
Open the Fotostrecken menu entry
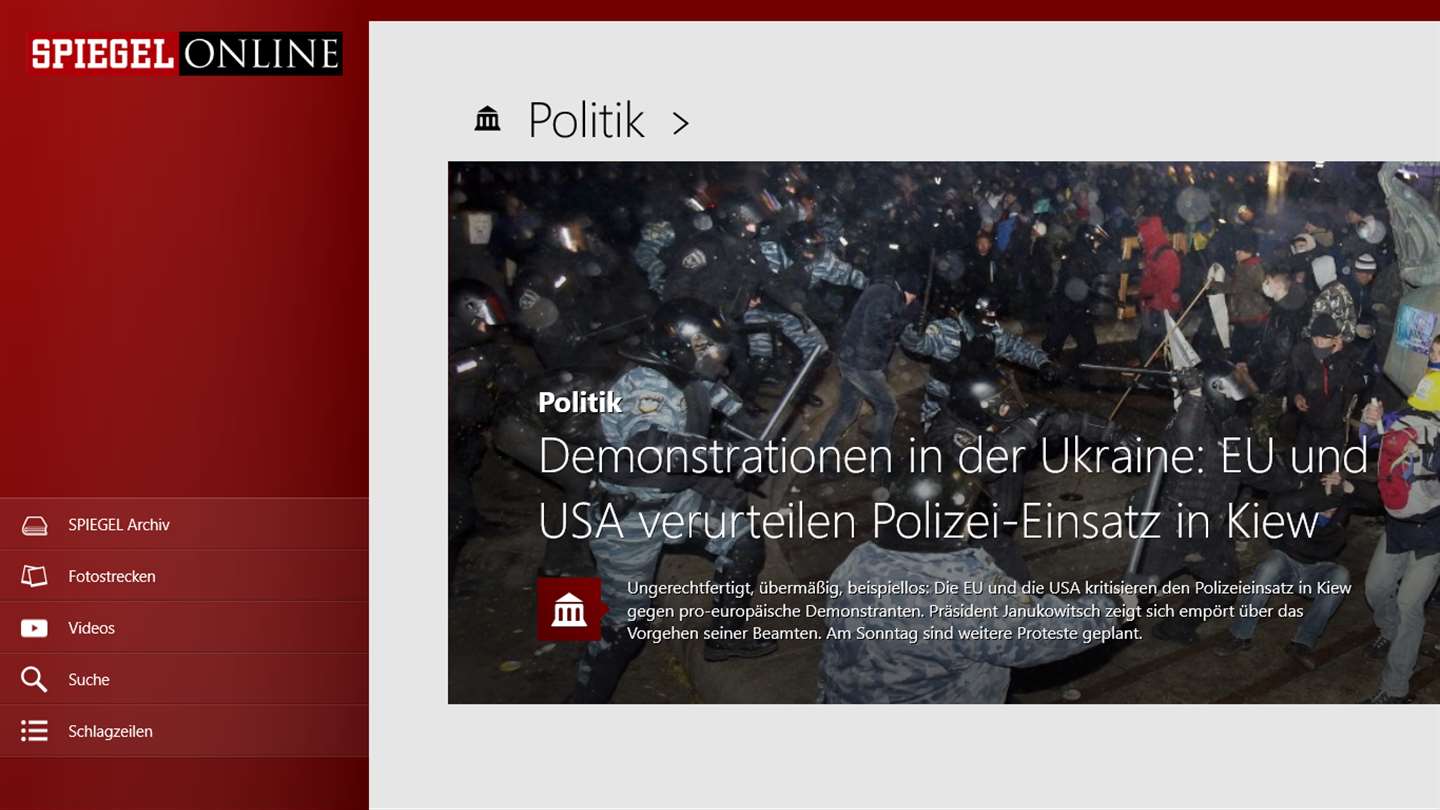tap(184, 576)
